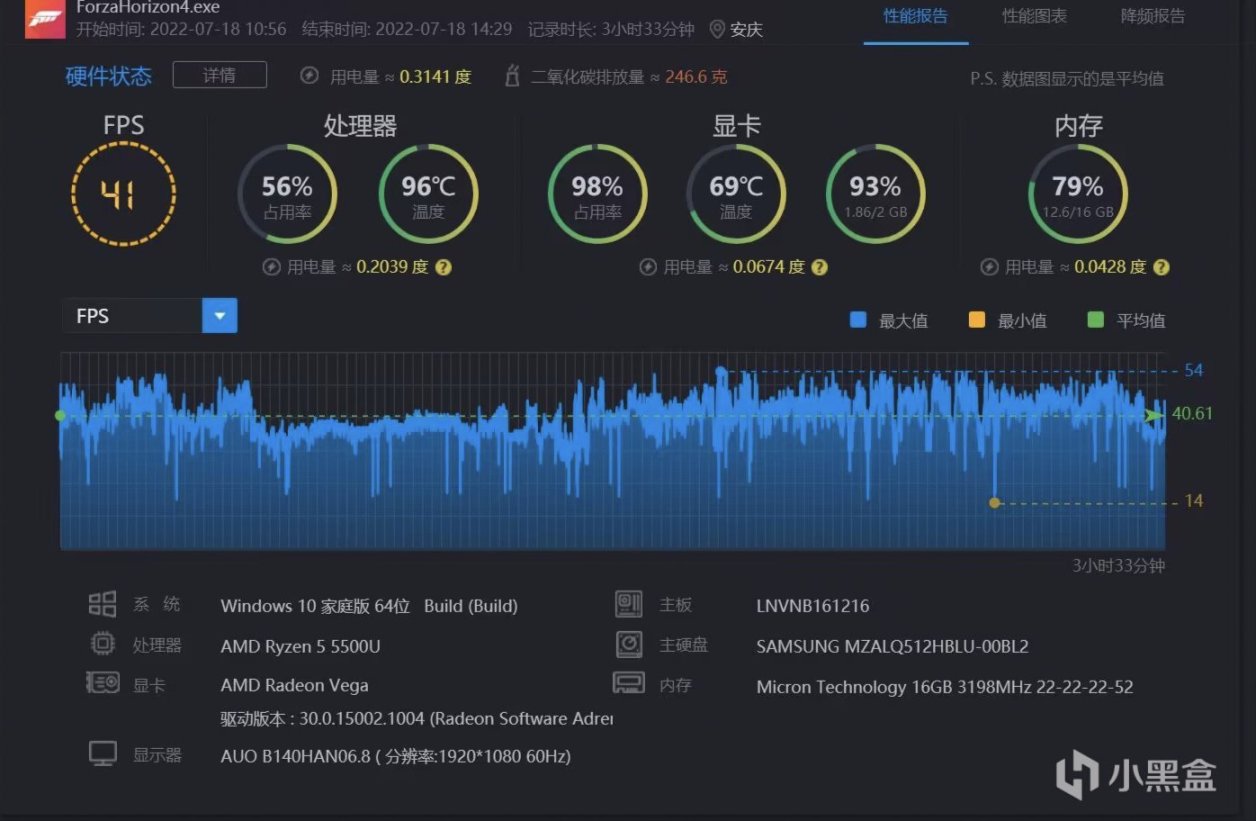This screenshot has width=1256, height=821.
Task: Click the memory 79% usage gauge
Action: click(1078, 194)
